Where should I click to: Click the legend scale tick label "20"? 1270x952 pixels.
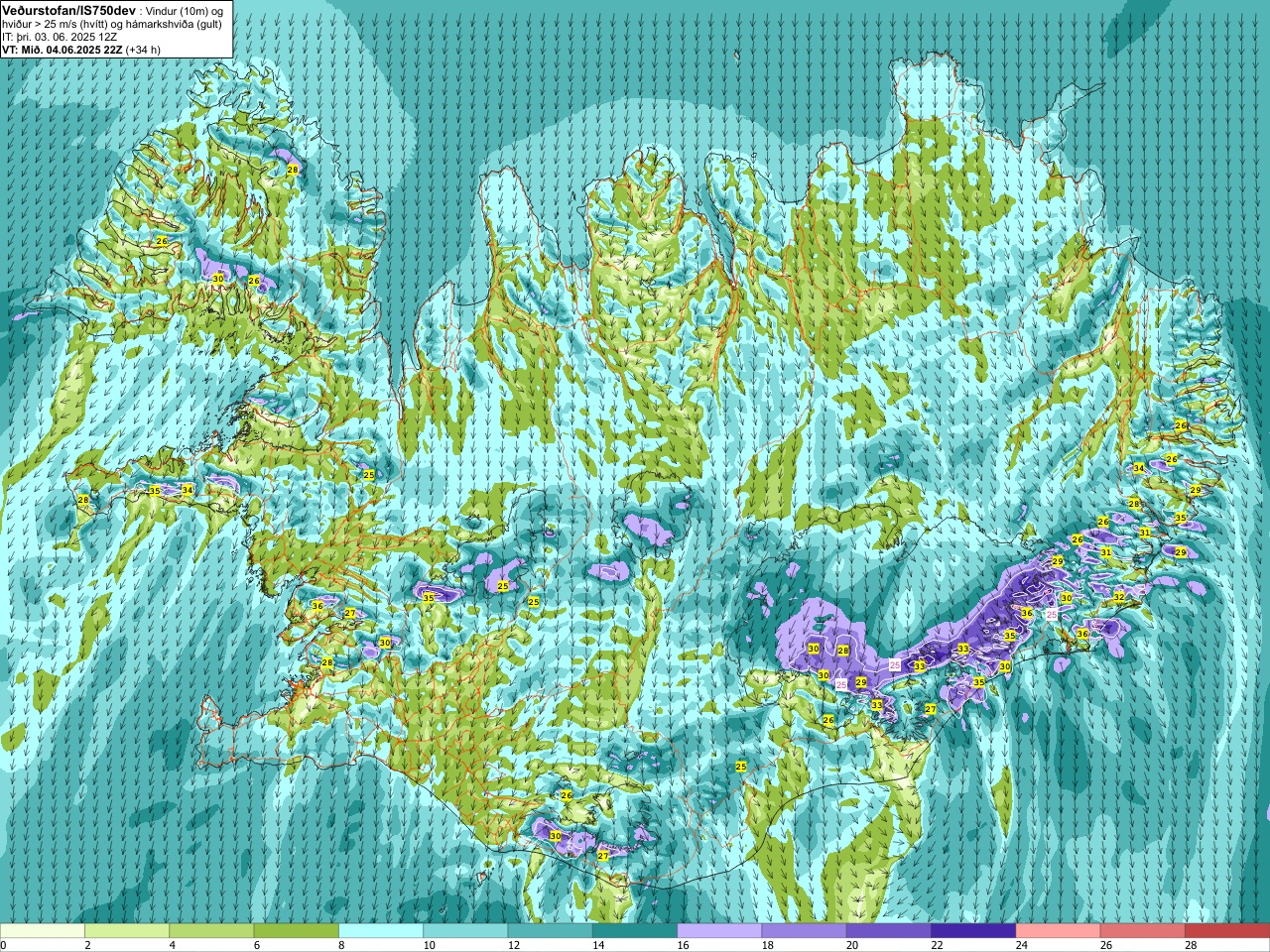[x=852, y=945]
